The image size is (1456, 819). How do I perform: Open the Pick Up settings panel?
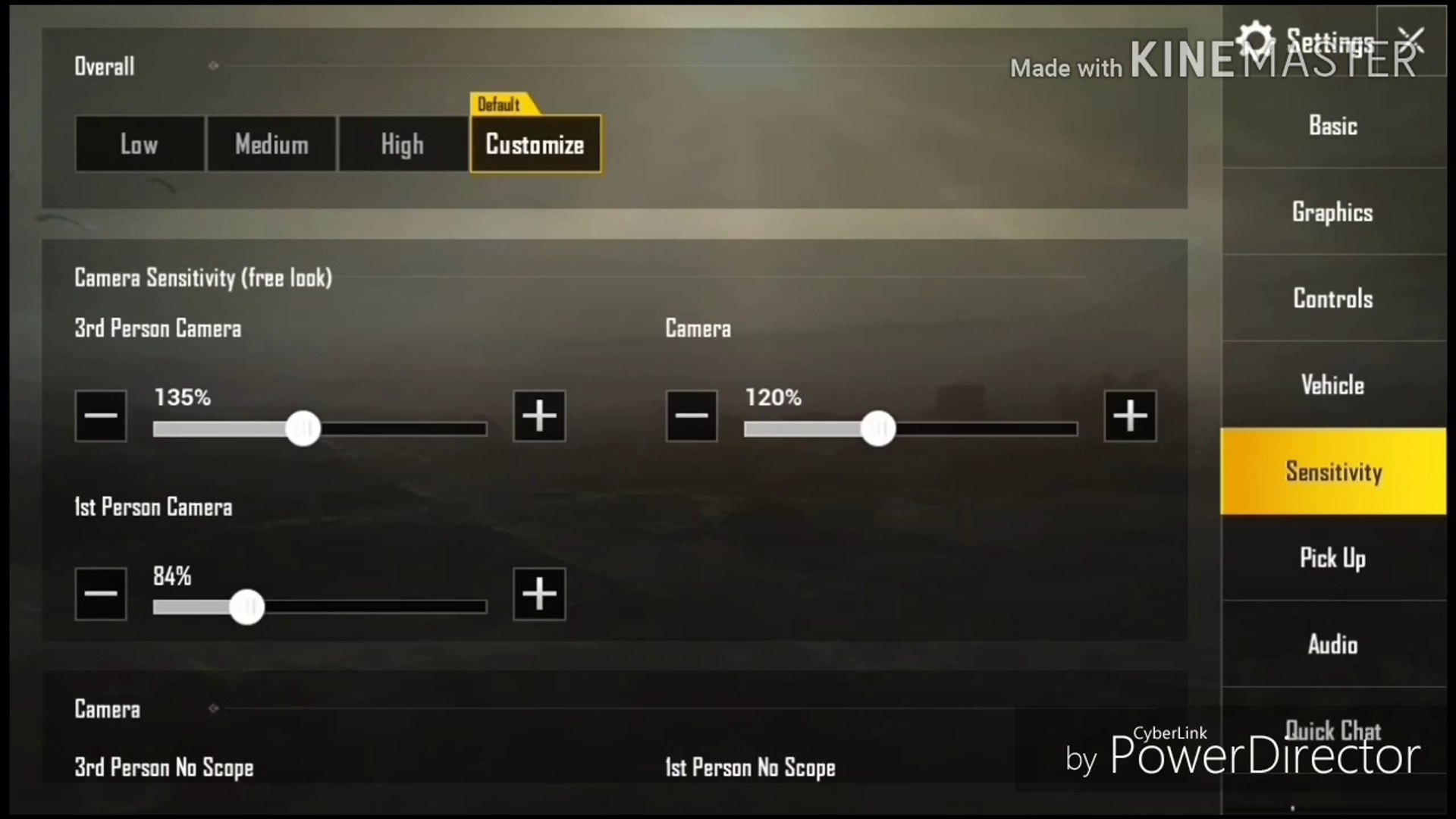coord(1333,558)
